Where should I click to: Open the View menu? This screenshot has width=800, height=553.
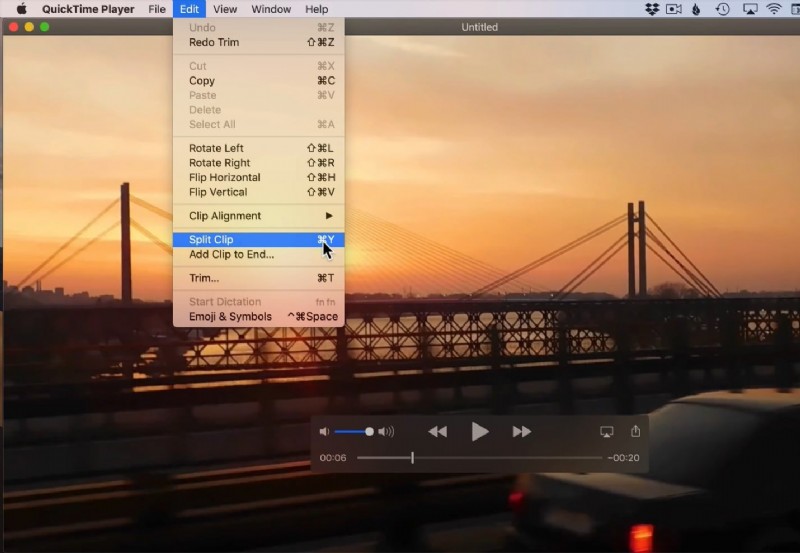point(225,9)
